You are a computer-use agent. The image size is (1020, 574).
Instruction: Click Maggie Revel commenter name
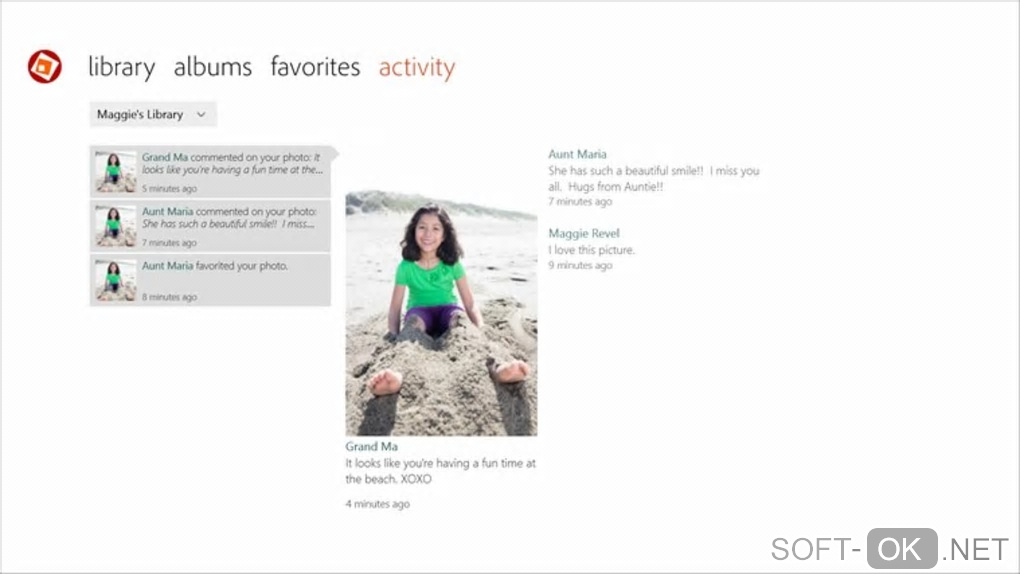click(x=584, y=233)
